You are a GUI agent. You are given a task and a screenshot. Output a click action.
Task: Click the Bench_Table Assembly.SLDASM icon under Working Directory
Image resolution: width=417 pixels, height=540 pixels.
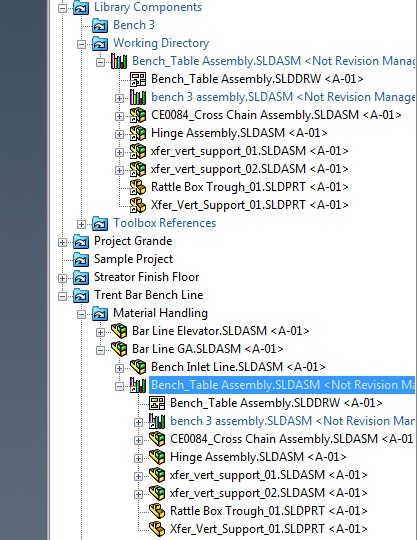click(119, 61)
